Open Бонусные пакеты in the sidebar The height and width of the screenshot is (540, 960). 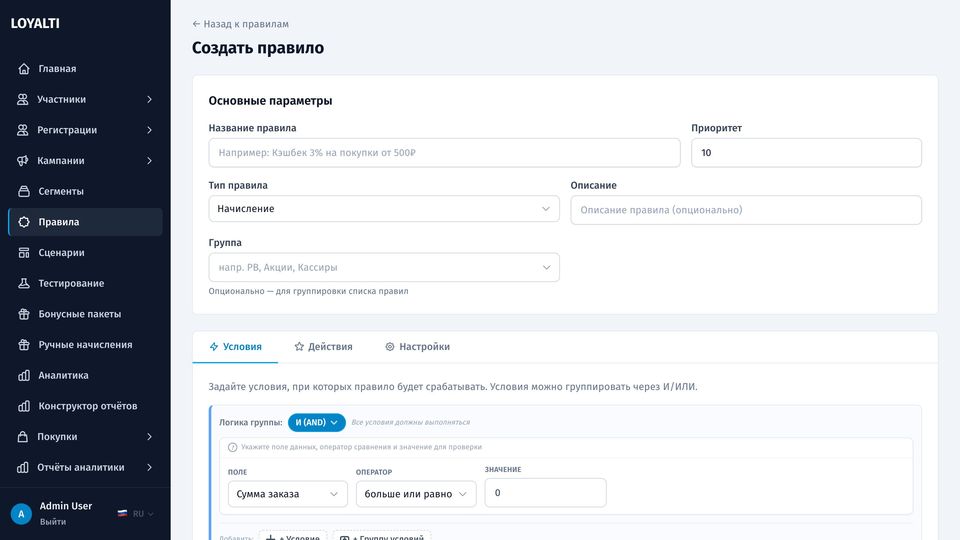tap(85, 313)
